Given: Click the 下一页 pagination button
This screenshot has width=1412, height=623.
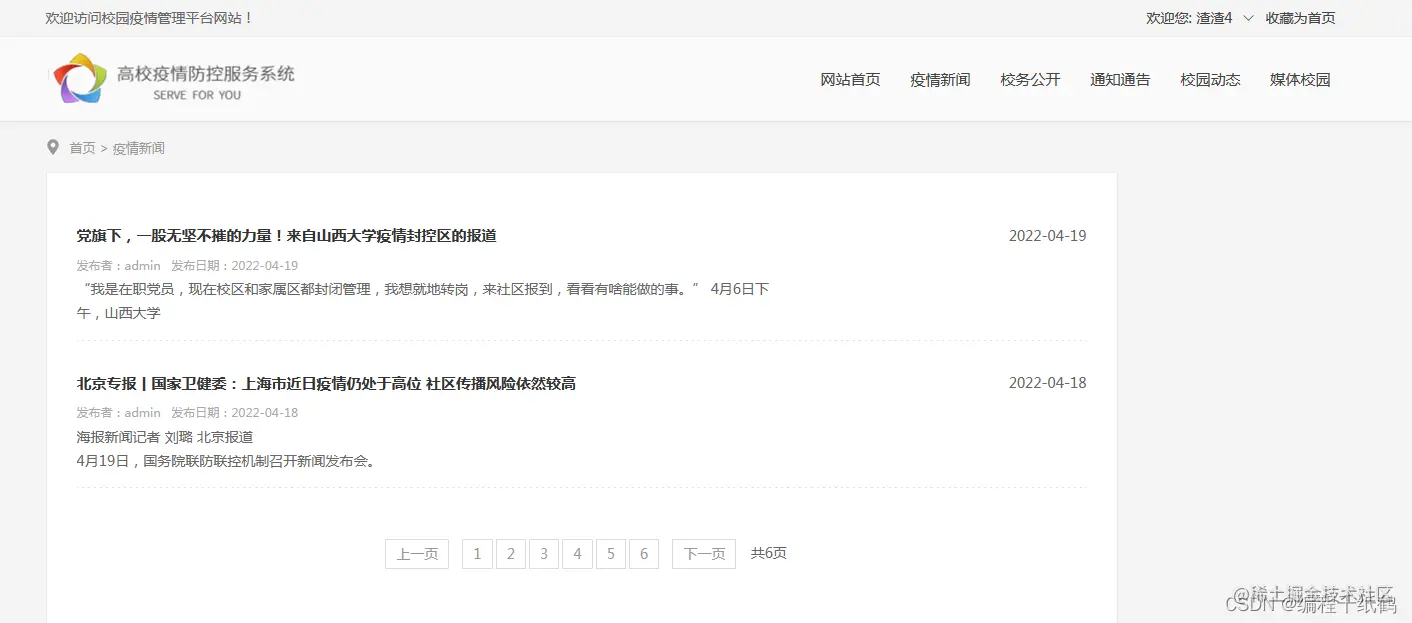Looking at the screenshot, I should [x=704, y=554].
